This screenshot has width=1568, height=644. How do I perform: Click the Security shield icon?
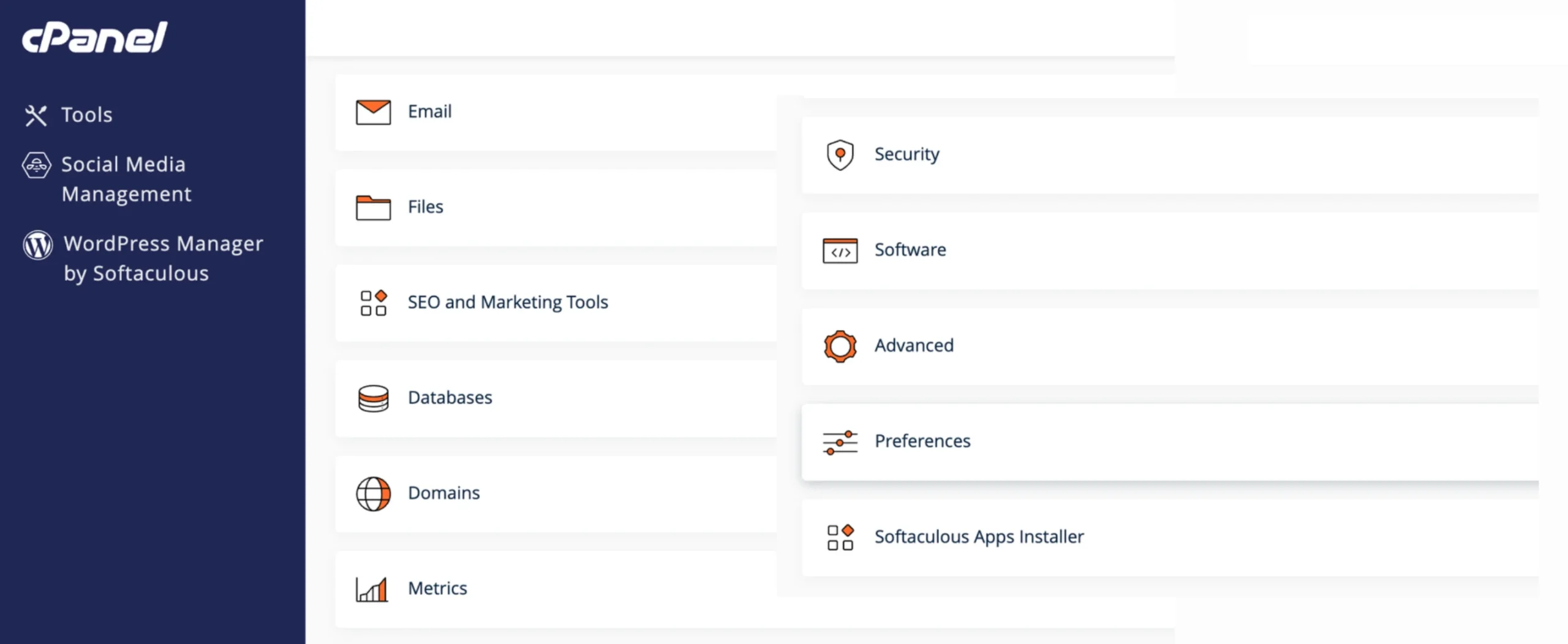[840, 154]
